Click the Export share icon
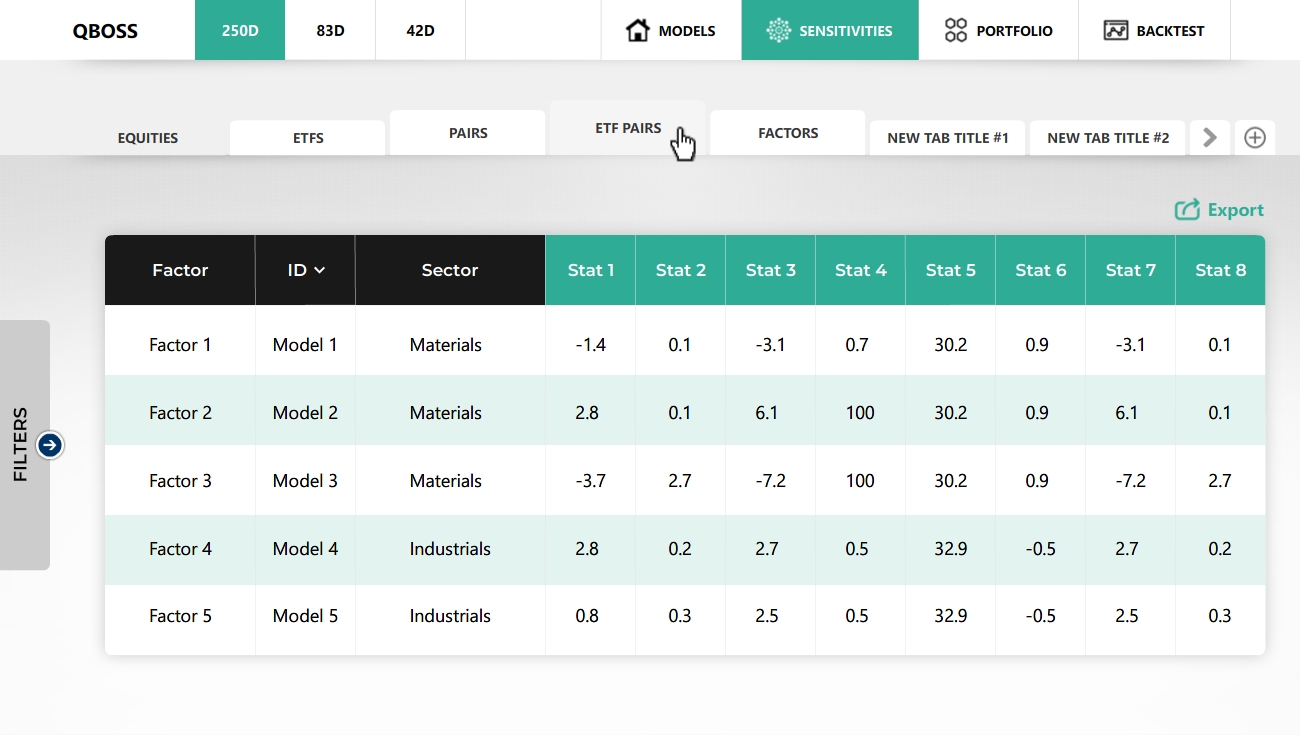This screenshot has height=735, width=1300. [1187, 210]
